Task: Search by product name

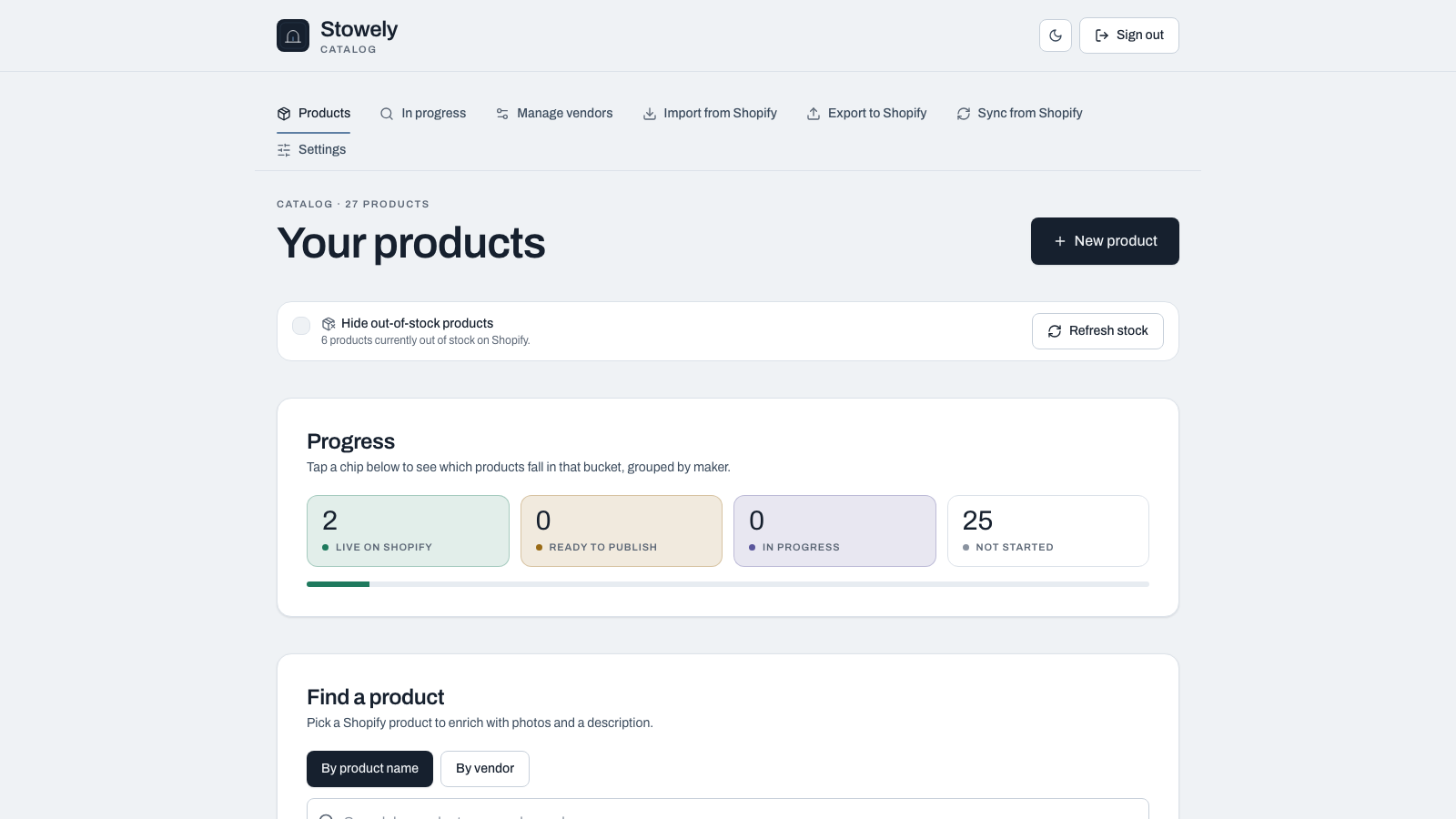Action: (369, 769)
